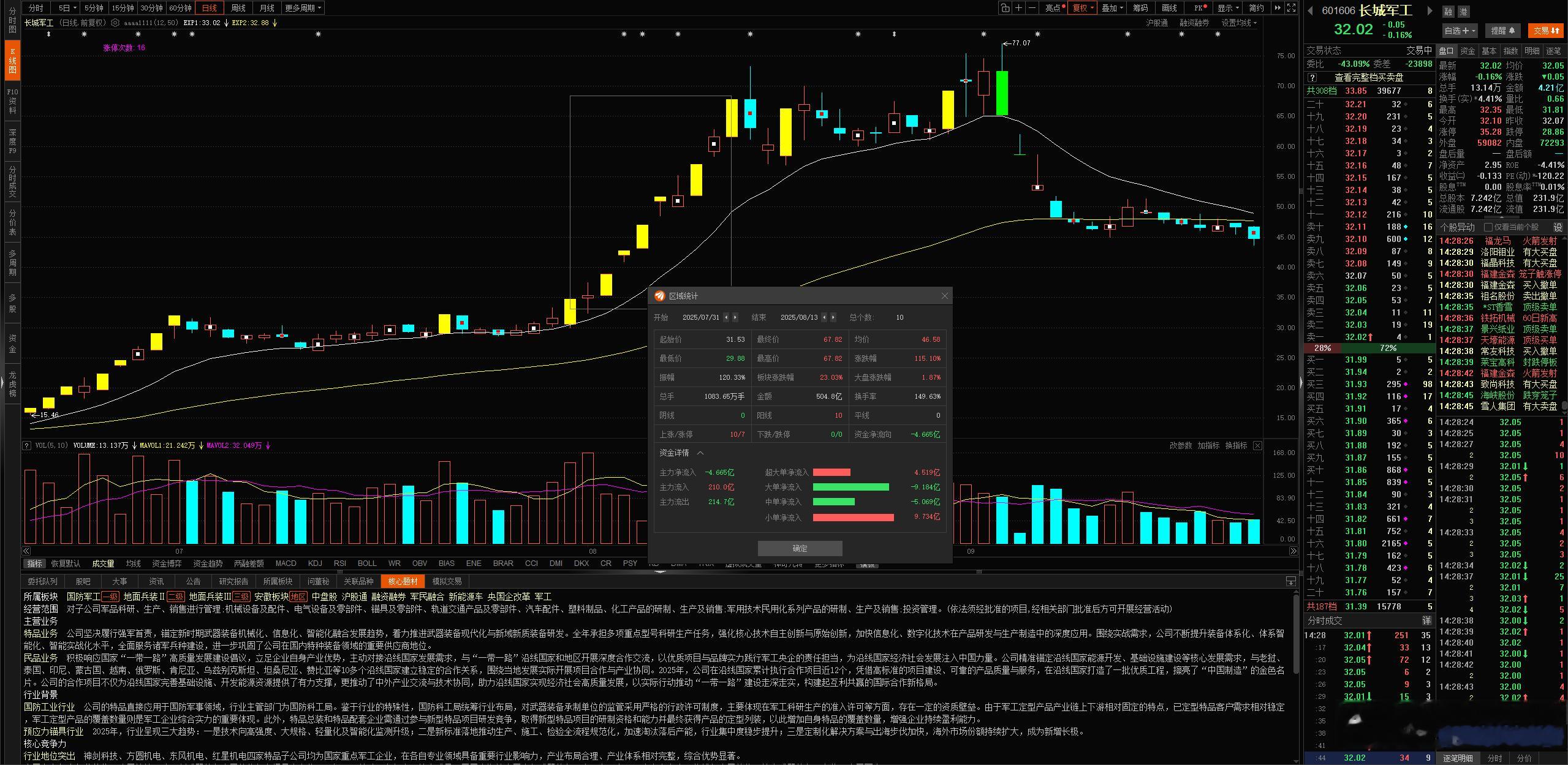Click 提醒 alert button
The width and height of the screenshot is (1568, 765).
pyautogui.click(x=1502, y=31)
